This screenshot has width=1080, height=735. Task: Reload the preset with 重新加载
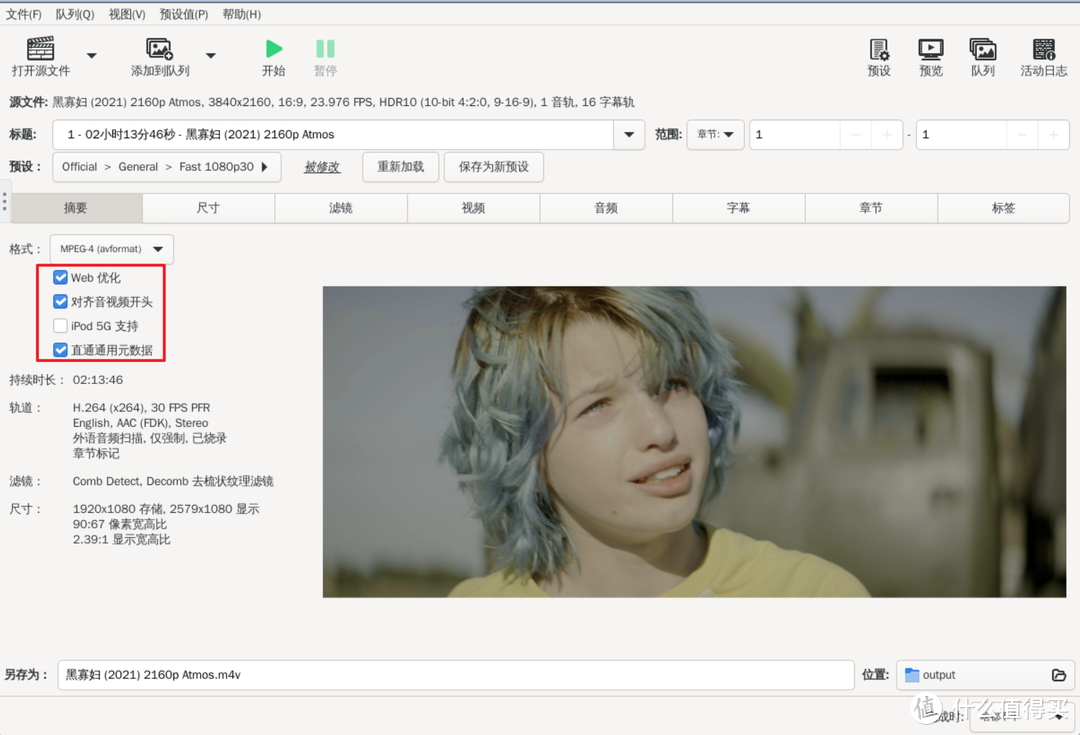(x=400, y=167)
